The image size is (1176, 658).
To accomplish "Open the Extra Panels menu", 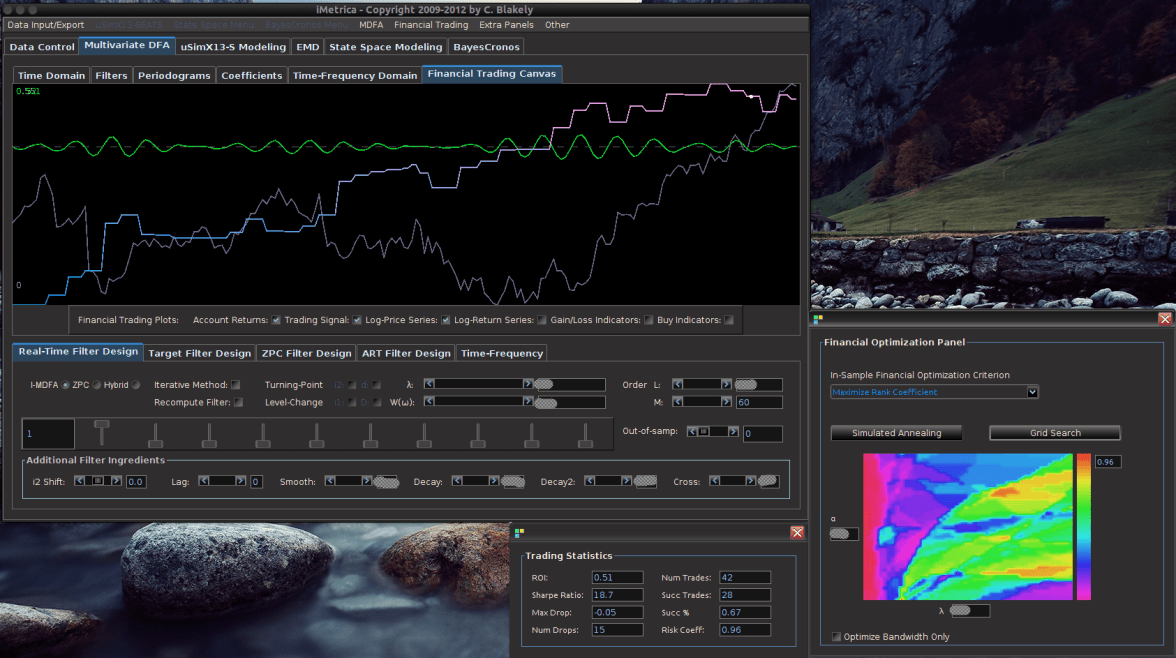I will [x=506, y=25].
